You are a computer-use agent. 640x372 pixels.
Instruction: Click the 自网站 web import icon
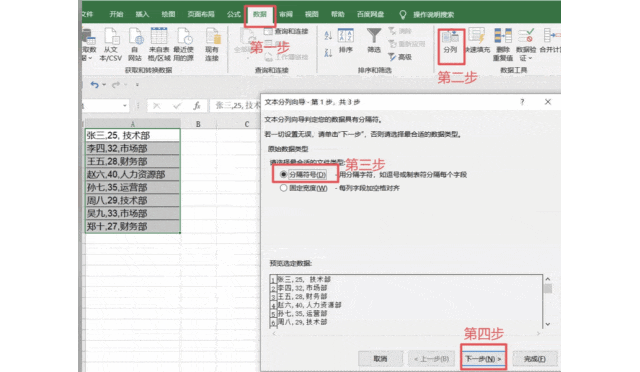pos(135,36)
